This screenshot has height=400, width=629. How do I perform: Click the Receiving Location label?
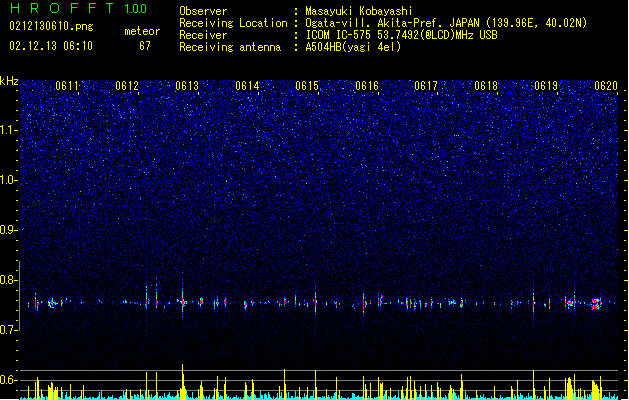click(x=233, y=23)
